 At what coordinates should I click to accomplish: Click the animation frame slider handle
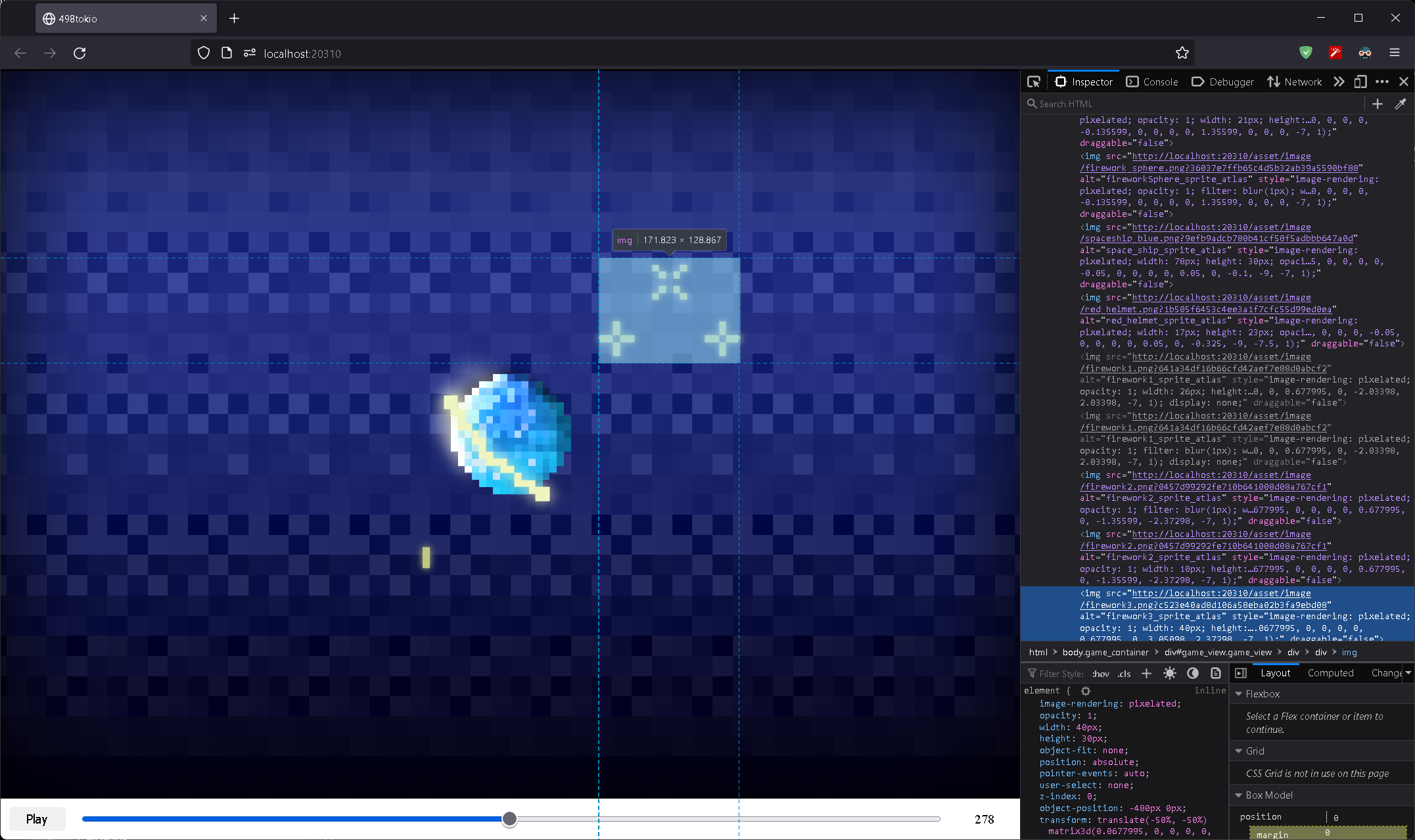tap(509, 819)
